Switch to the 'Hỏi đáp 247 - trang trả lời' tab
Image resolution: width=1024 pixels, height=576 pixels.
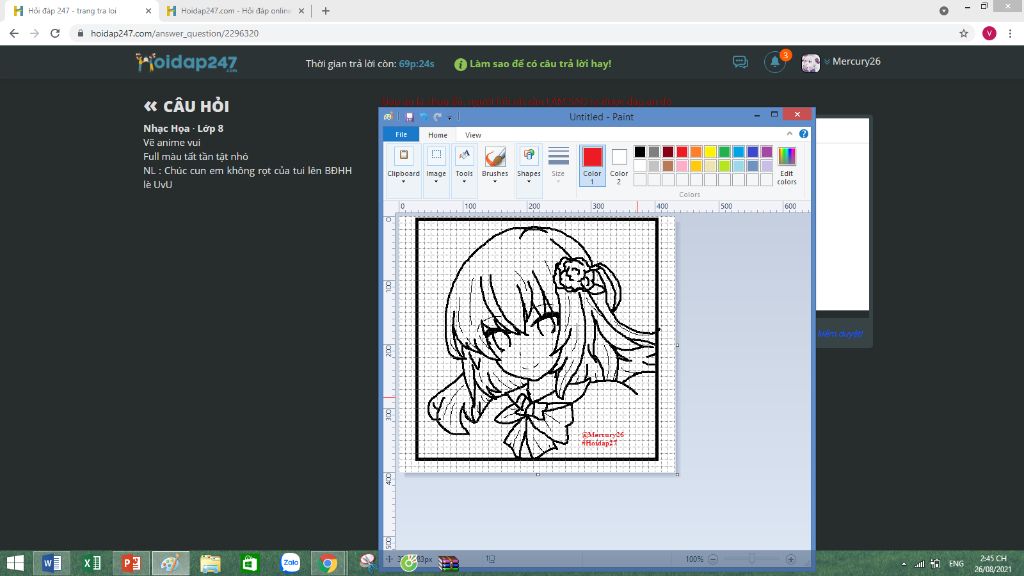pyautogui.click(x=82, y=11)
